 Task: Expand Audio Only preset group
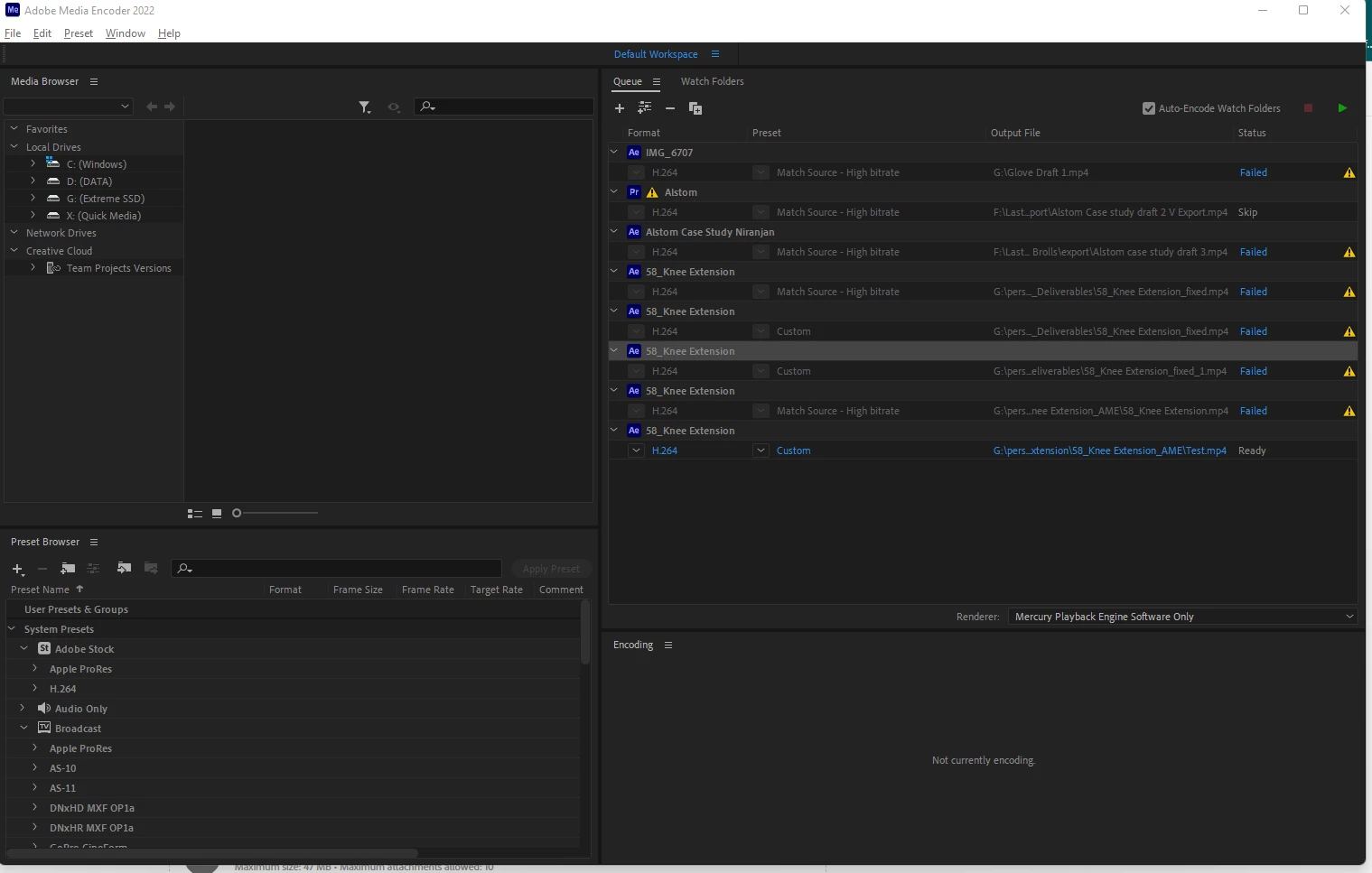point(24,709)
